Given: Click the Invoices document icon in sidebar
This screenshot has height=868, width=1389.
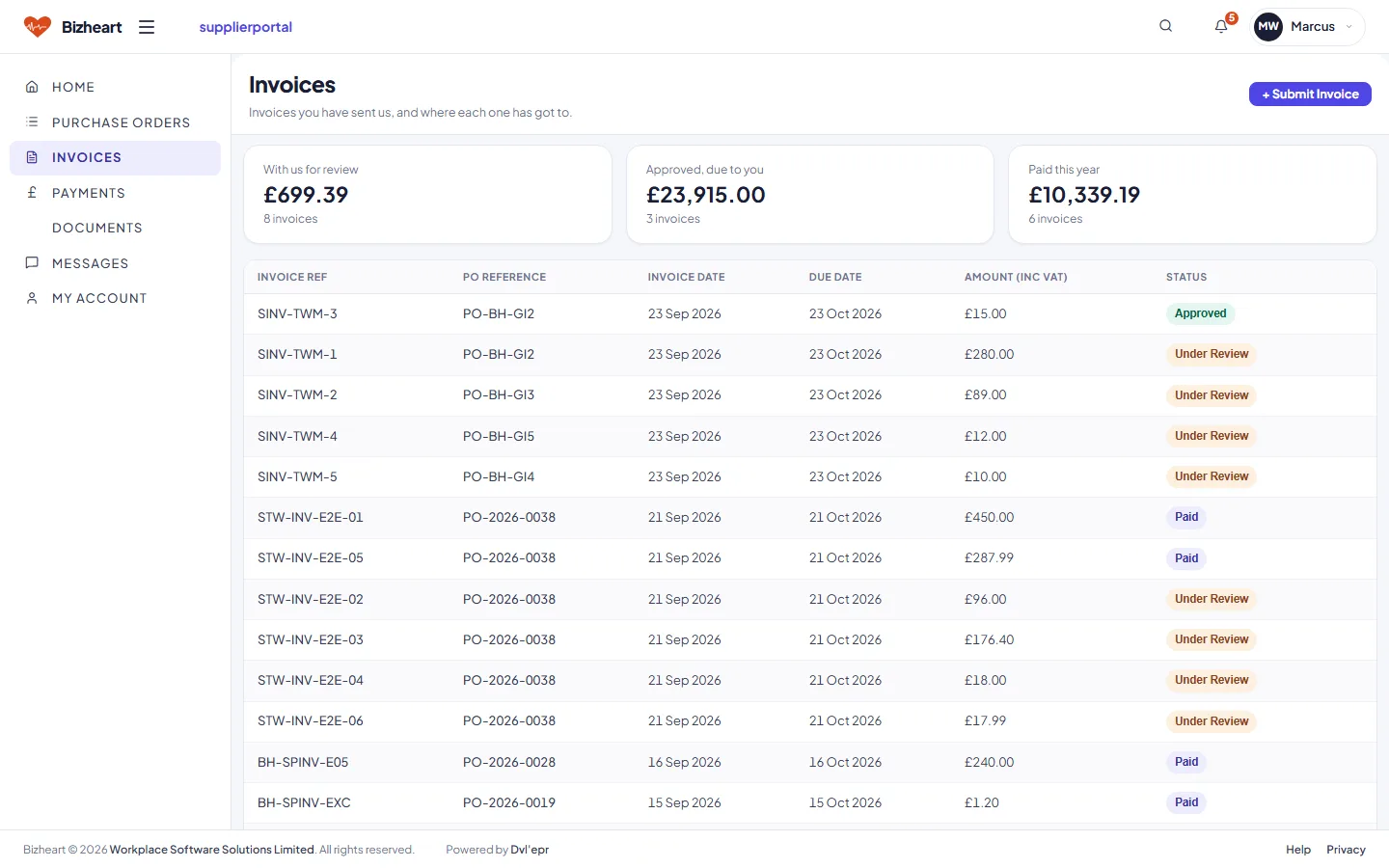Looking at the screenshot, I should tap(32, 157).
